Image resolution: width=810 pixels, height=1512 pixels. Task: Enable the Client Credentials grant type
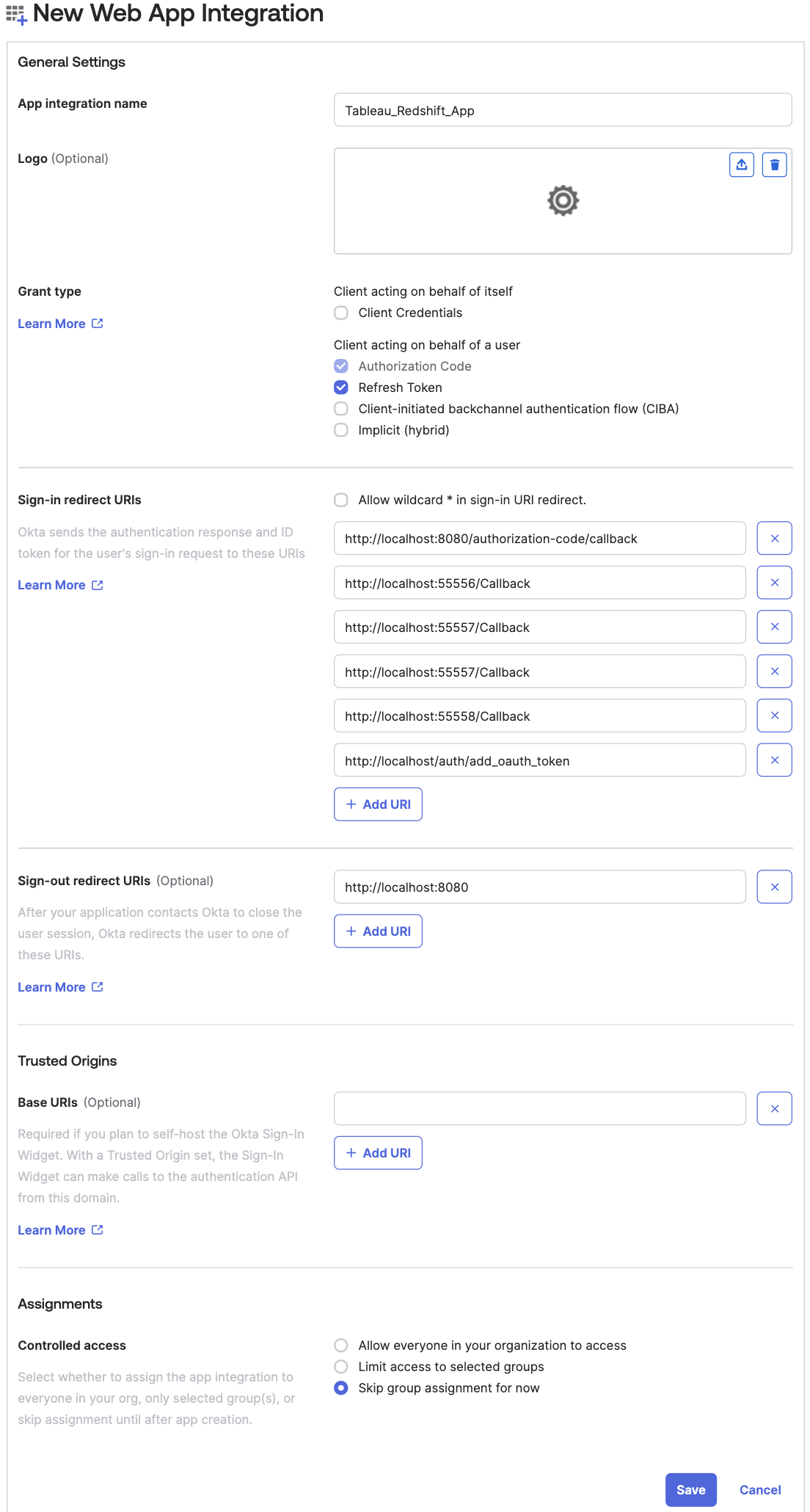click(x=341, y=313)
